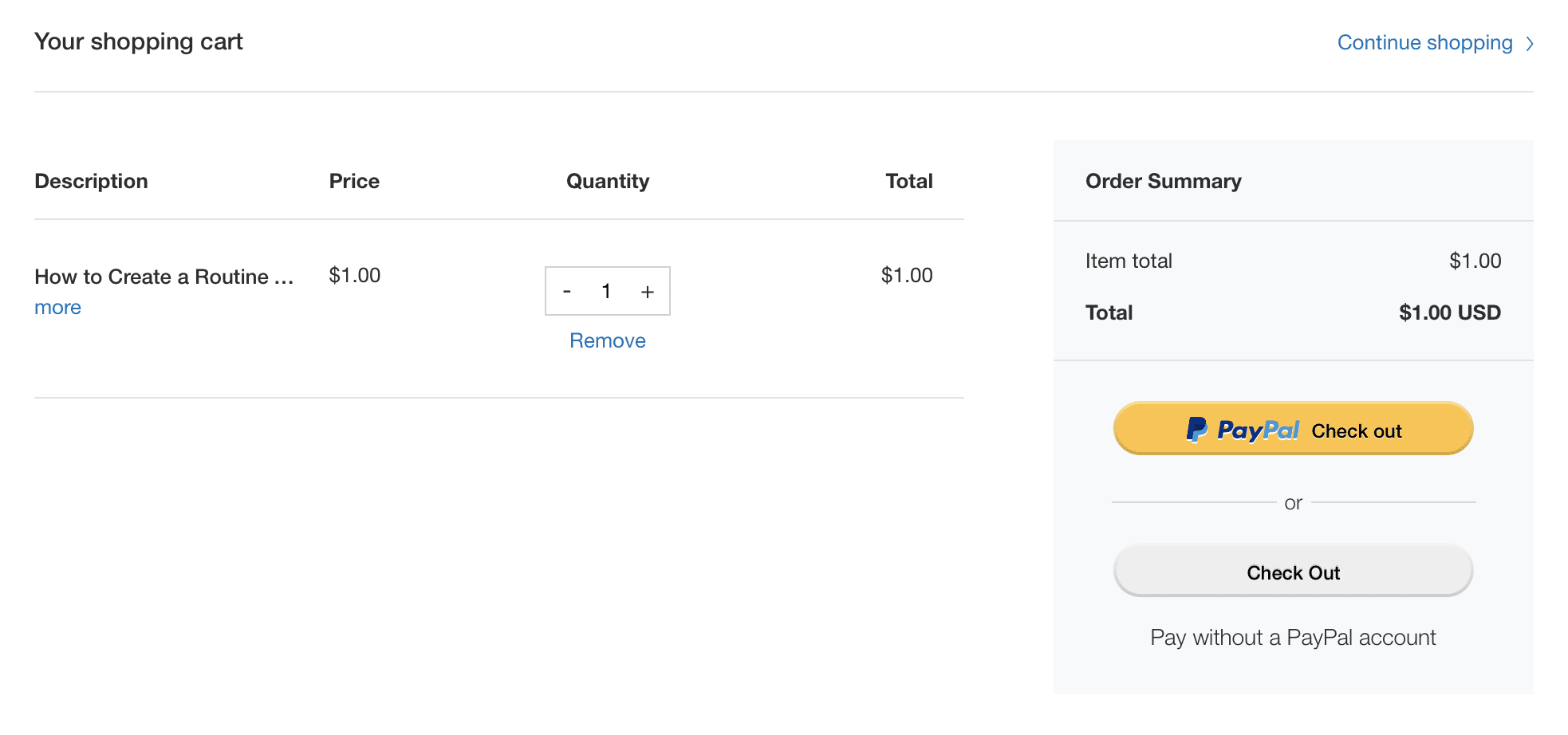Viewport: 1568px width, 735px height.
Task: Click the Total amount of $1.00 USD
Action: (x=1448, y=312)
